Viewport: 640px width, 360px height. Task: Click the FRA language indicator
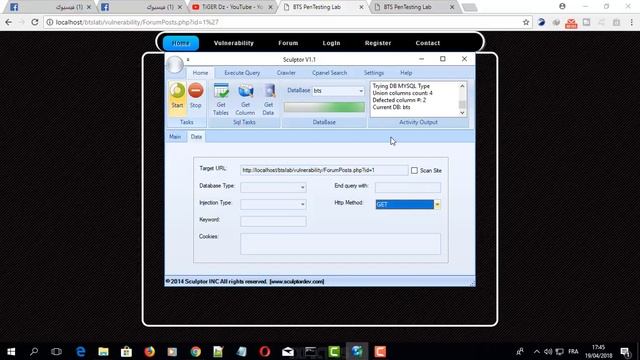[x=573, y=351]
